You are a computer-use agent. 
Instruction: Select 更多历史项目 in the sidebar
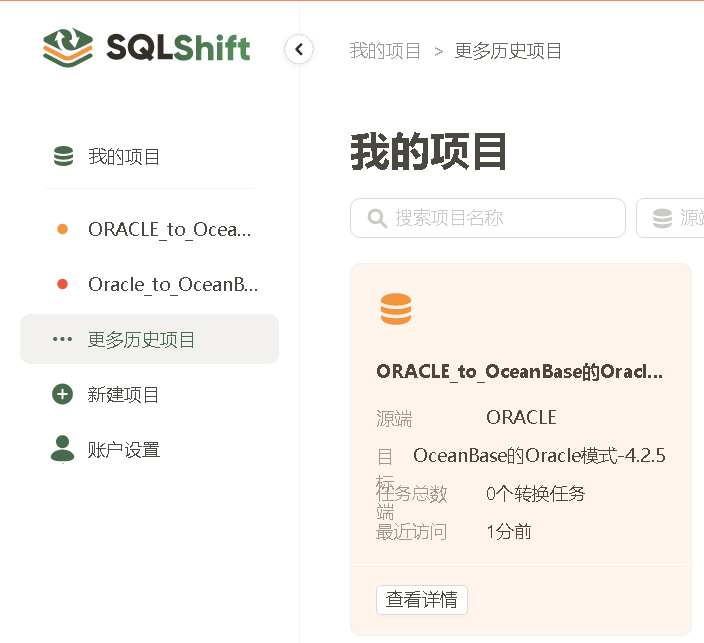tap(150, 339)
